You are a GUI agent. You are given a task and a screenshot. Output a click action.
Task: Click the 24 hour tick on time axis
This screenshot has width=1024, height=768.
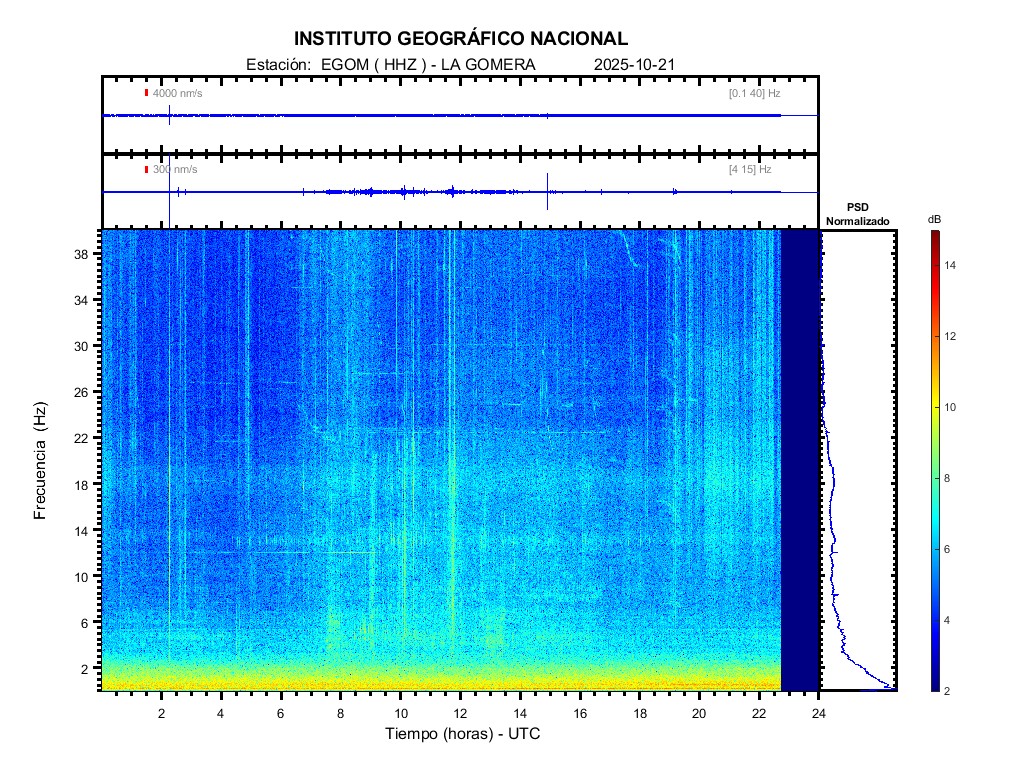pyautogui.click(x=819, y=714)
